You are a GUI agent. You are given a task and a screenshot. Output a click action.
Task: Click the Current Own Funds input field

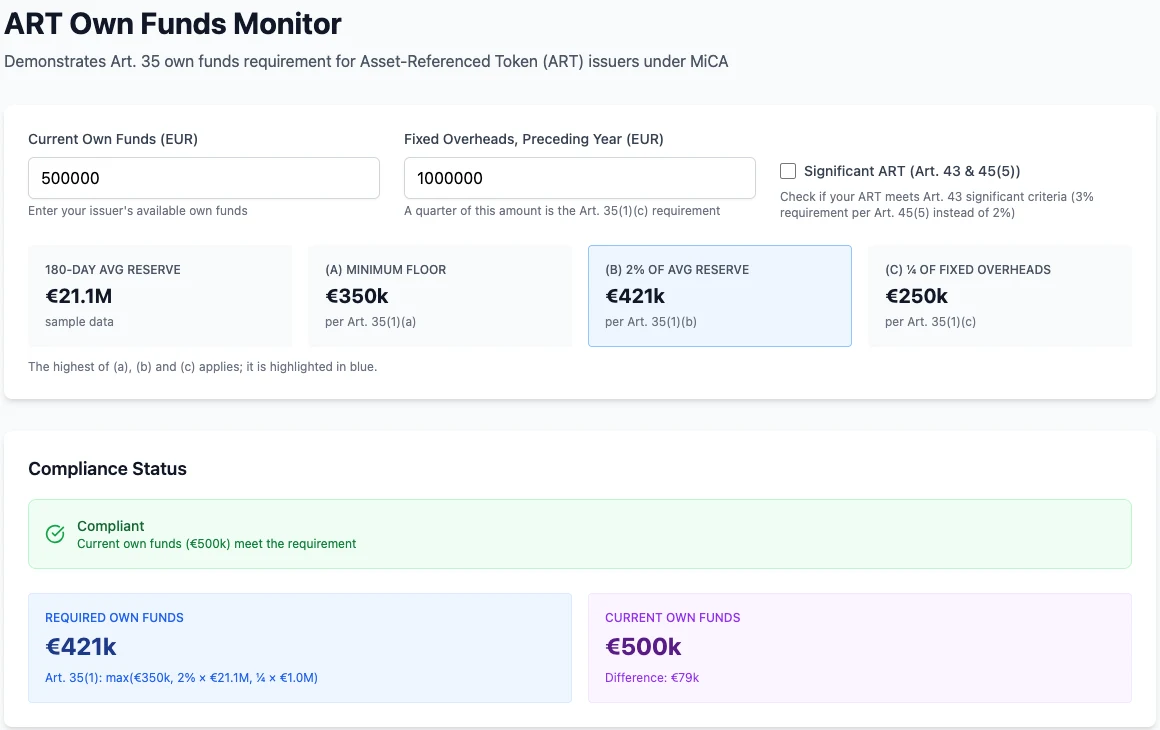coord(203,178)
